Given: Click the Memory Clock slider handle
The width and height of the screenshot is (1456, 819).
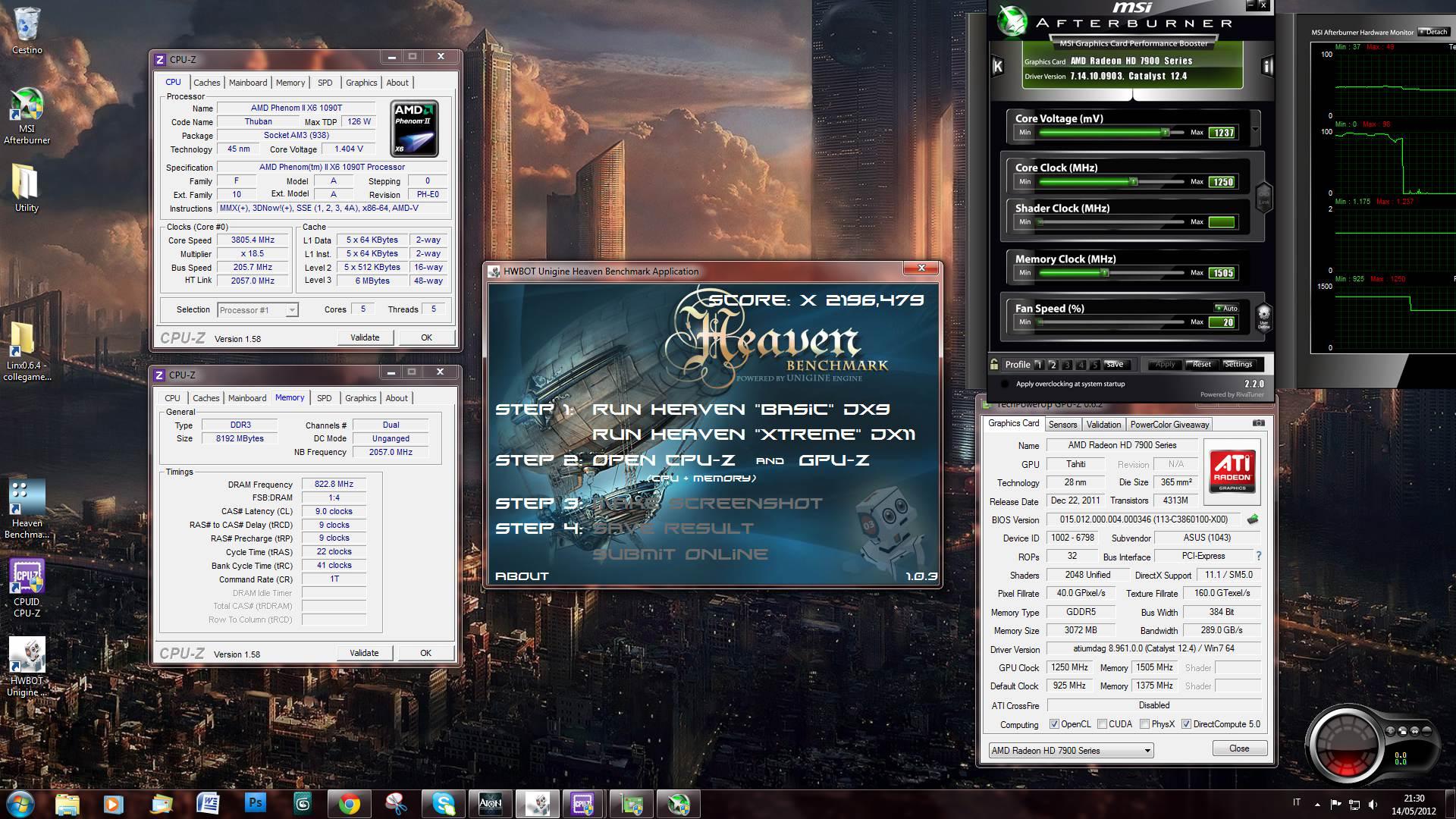Looking at the screenshot, I should 1105,273.
